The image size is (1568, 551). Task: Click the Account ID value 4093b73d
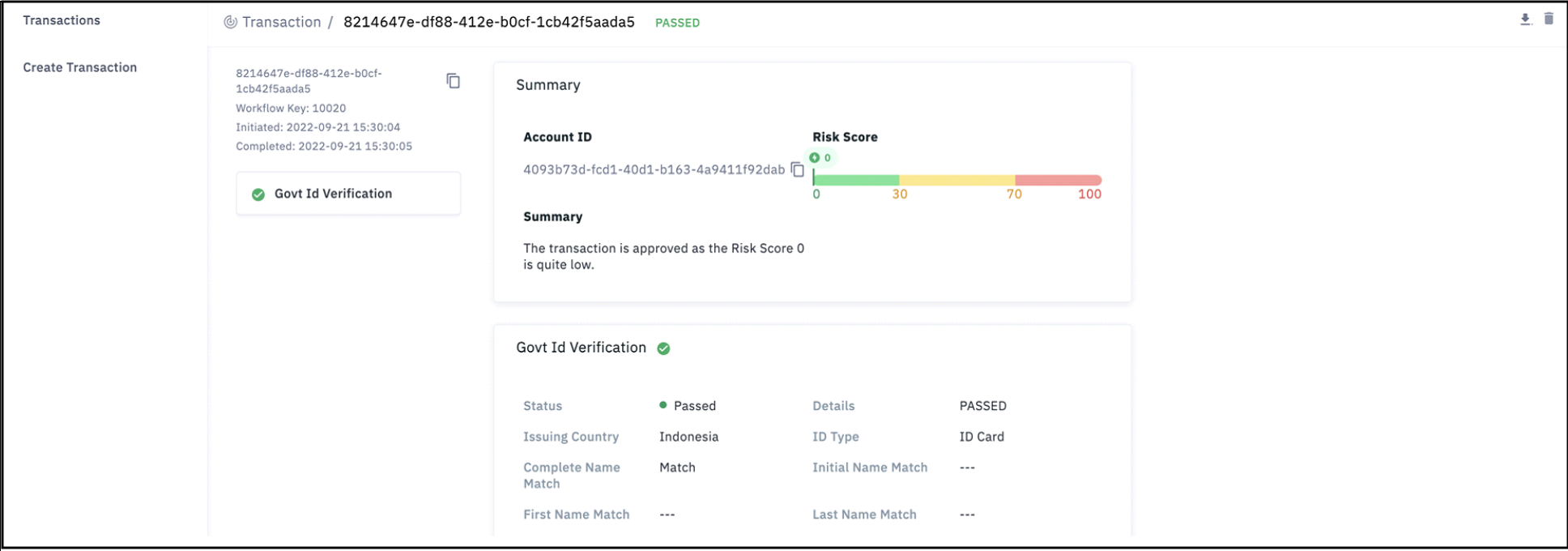(x=654, y=169)
